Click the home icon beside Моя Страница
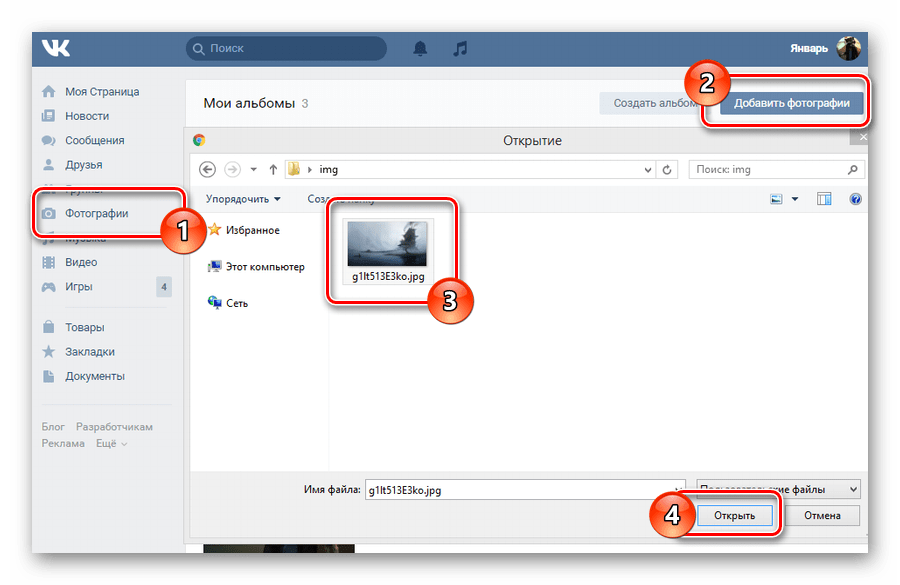 49,92
